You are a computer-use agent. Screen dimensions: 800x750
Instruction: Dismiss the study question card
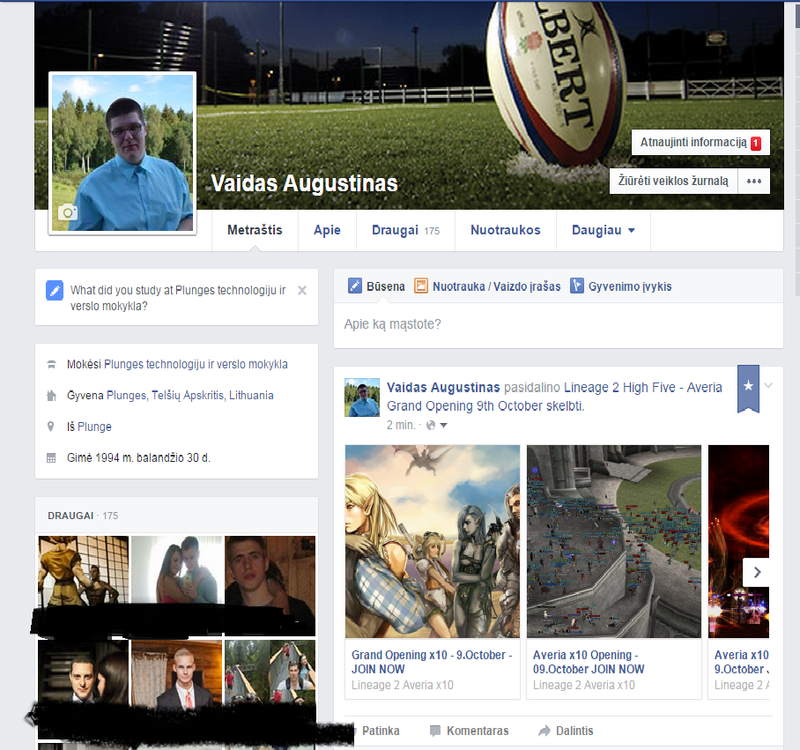[x=302, y=290]
